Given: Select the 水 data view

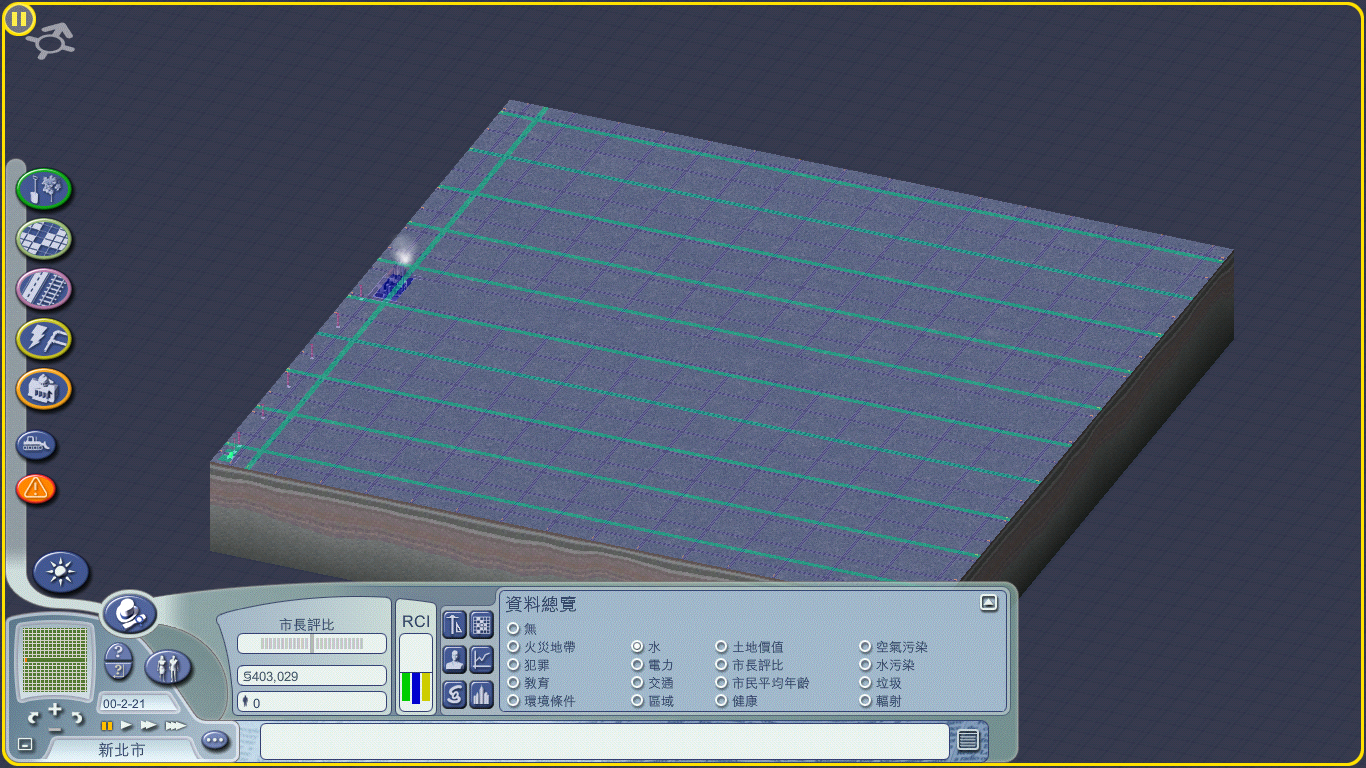Looking at the screenshot, I should (x=637, y=647).
